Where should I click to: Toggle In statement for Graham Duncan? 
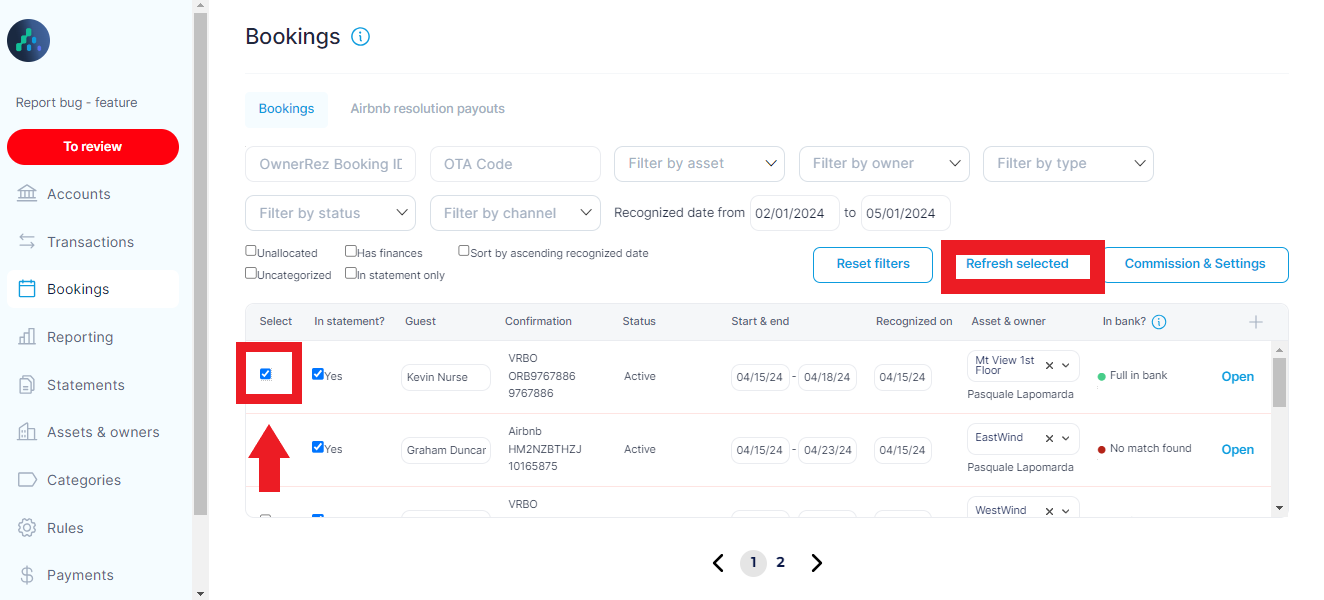pyautogui.click(x=318, y=447)
